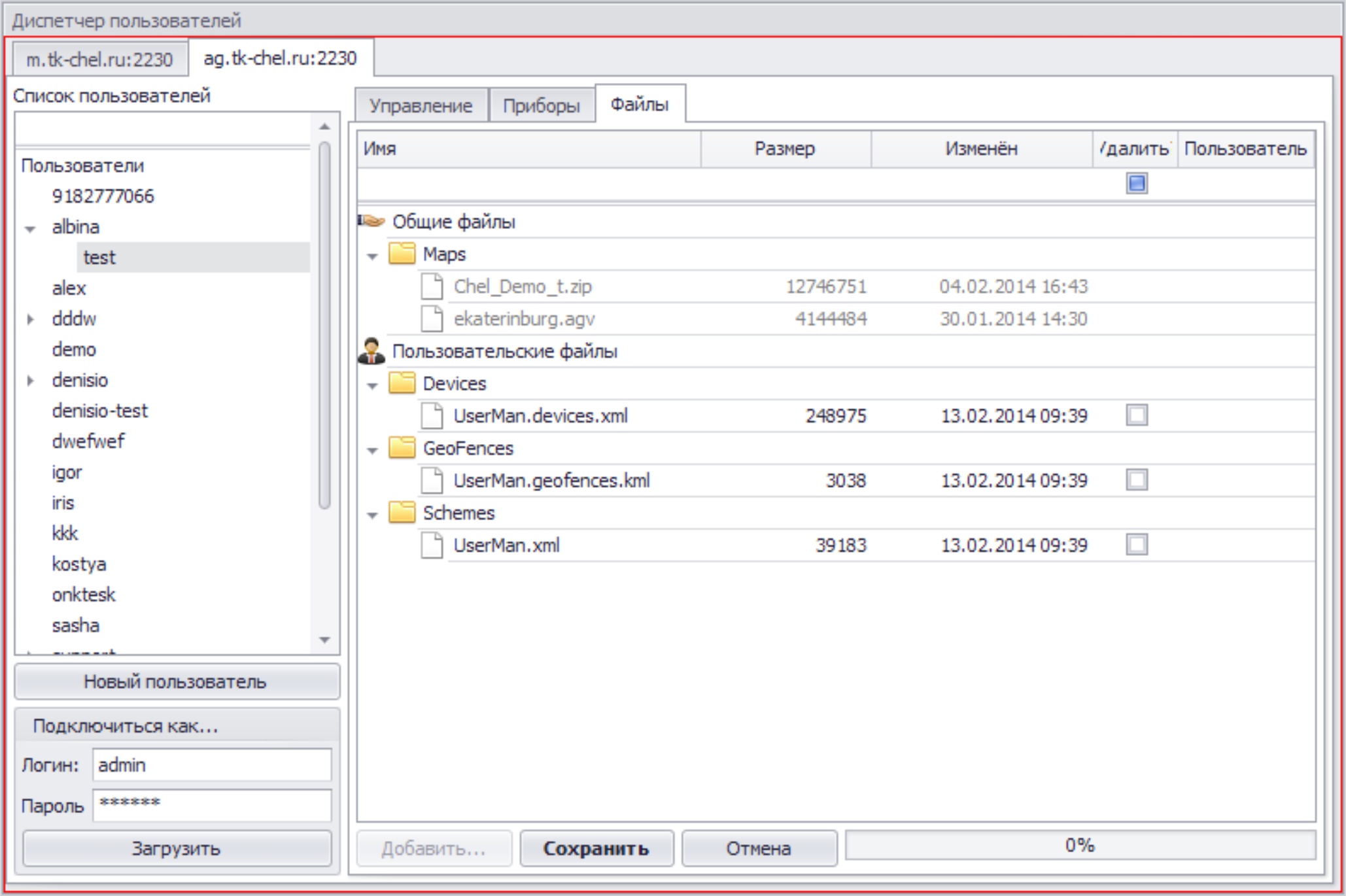Select user alex in the list
The width and height of the screenshot is (1346, 896).
point(69,288)
